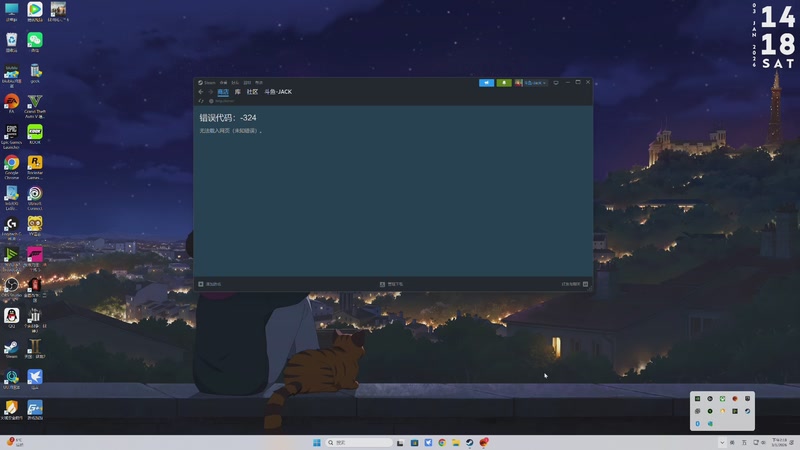Open the Ubisoft Connect desktop icon
The height and width of the screenshot is (450, 800).
click(35, 197)
